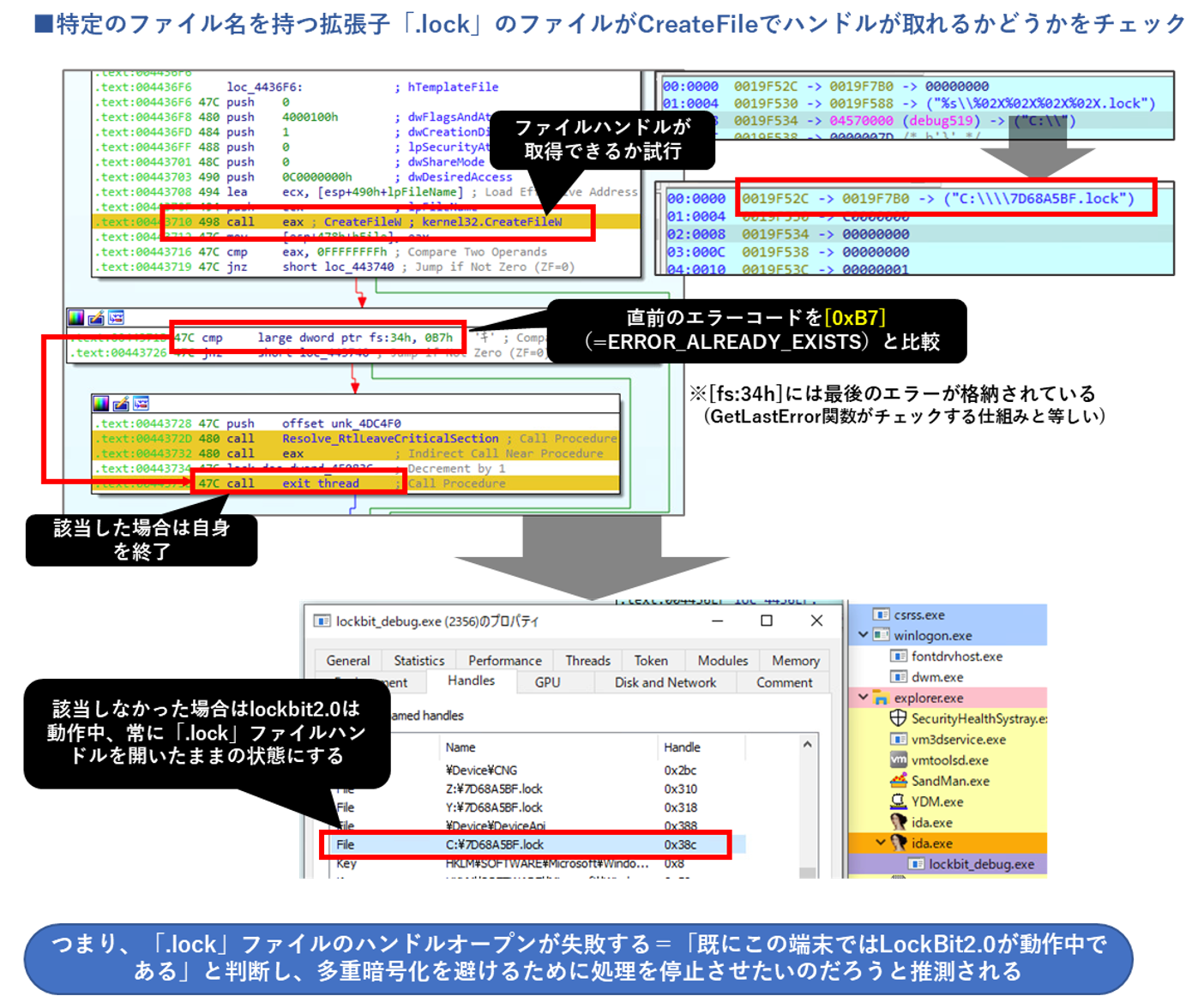Click the vmtoolsd.exe VM icon
This screenshot has height=1008, width=1198.
coord(898,760)
